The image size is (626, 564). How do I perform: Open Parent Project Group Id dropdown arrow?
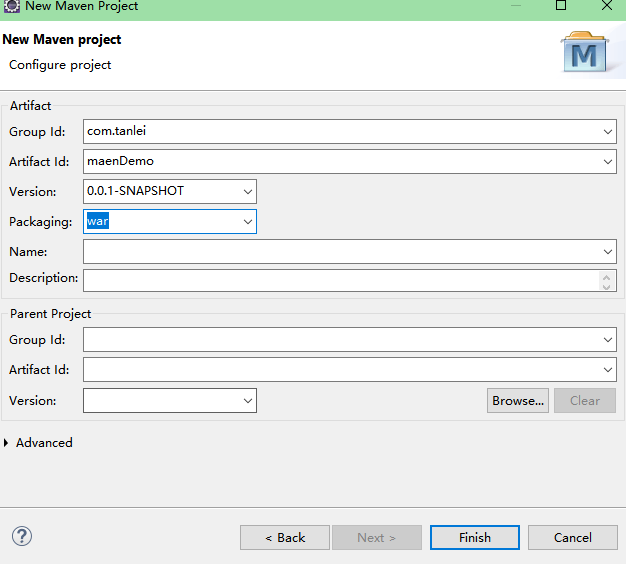608,340
